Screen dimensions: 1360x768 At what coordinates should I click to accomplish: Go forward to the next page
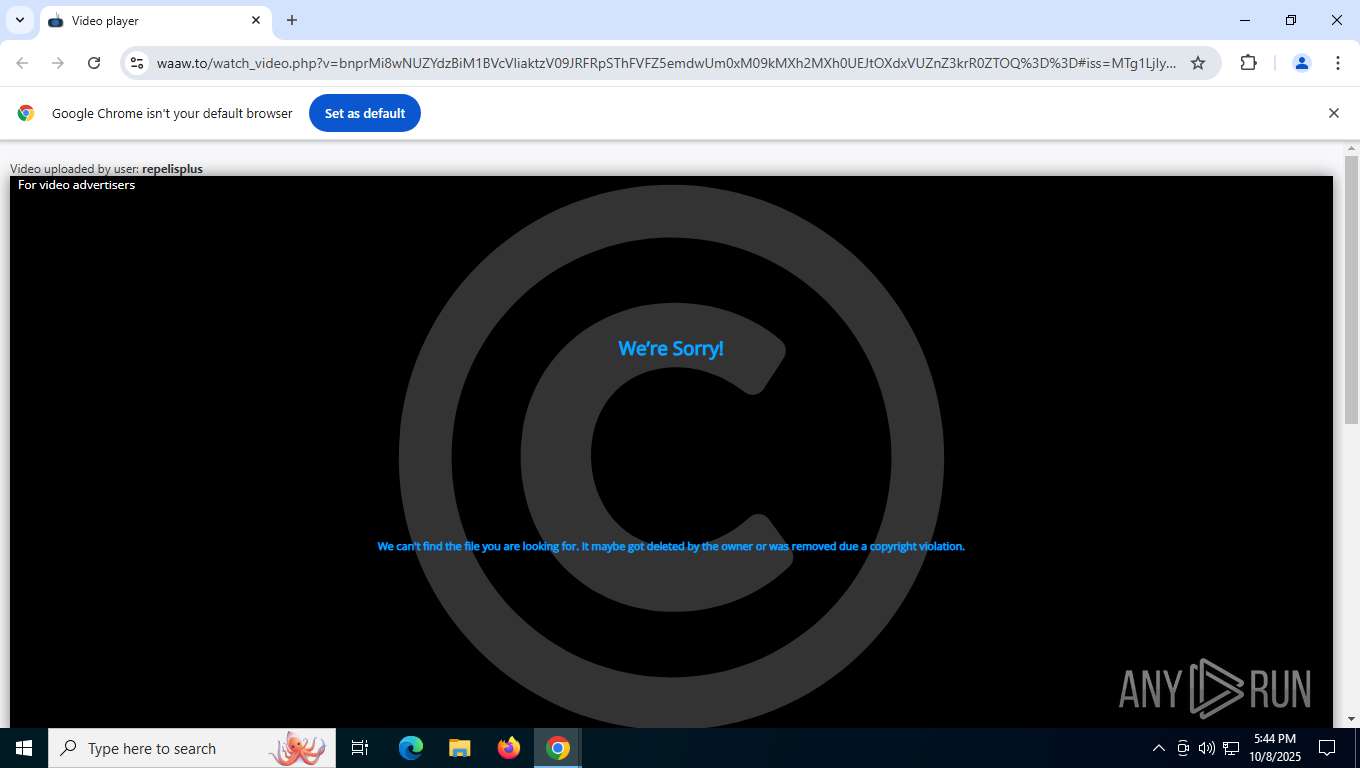[58, 63]
